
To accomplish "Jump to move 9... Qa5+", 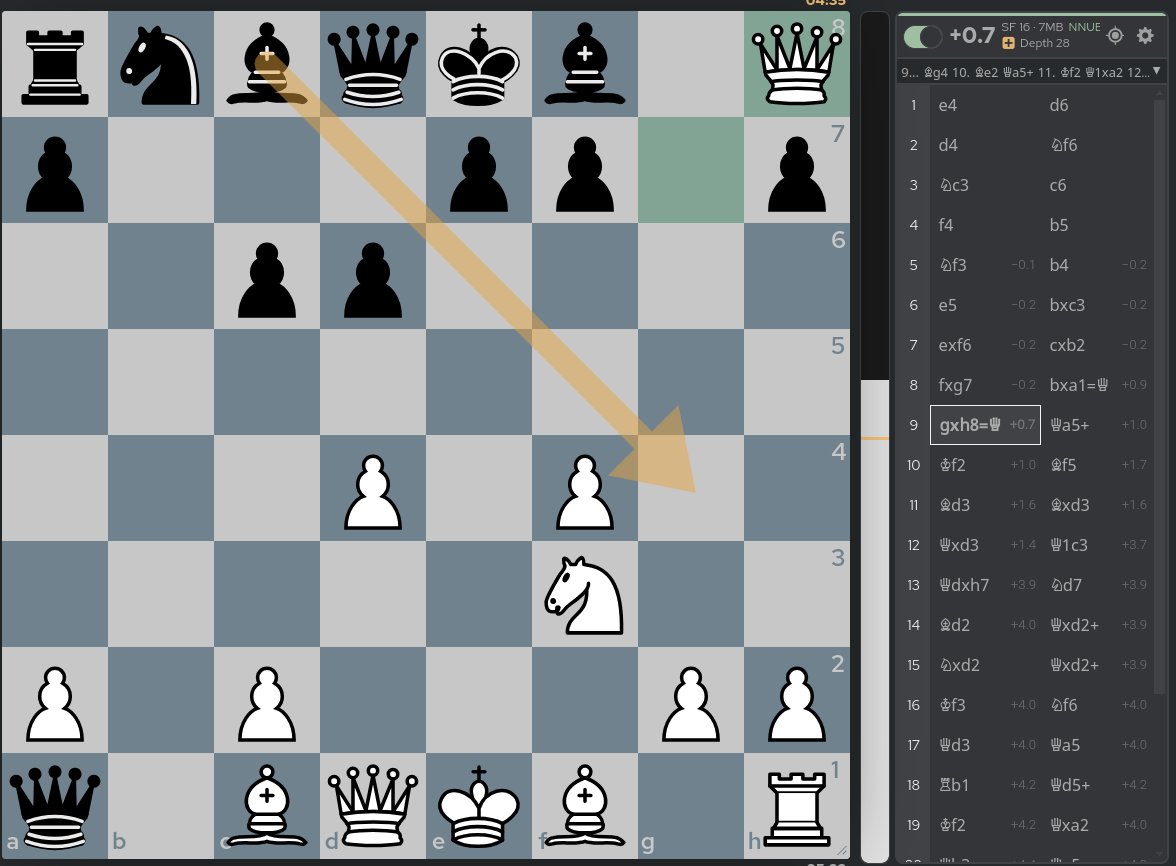I will point(1096,425).
